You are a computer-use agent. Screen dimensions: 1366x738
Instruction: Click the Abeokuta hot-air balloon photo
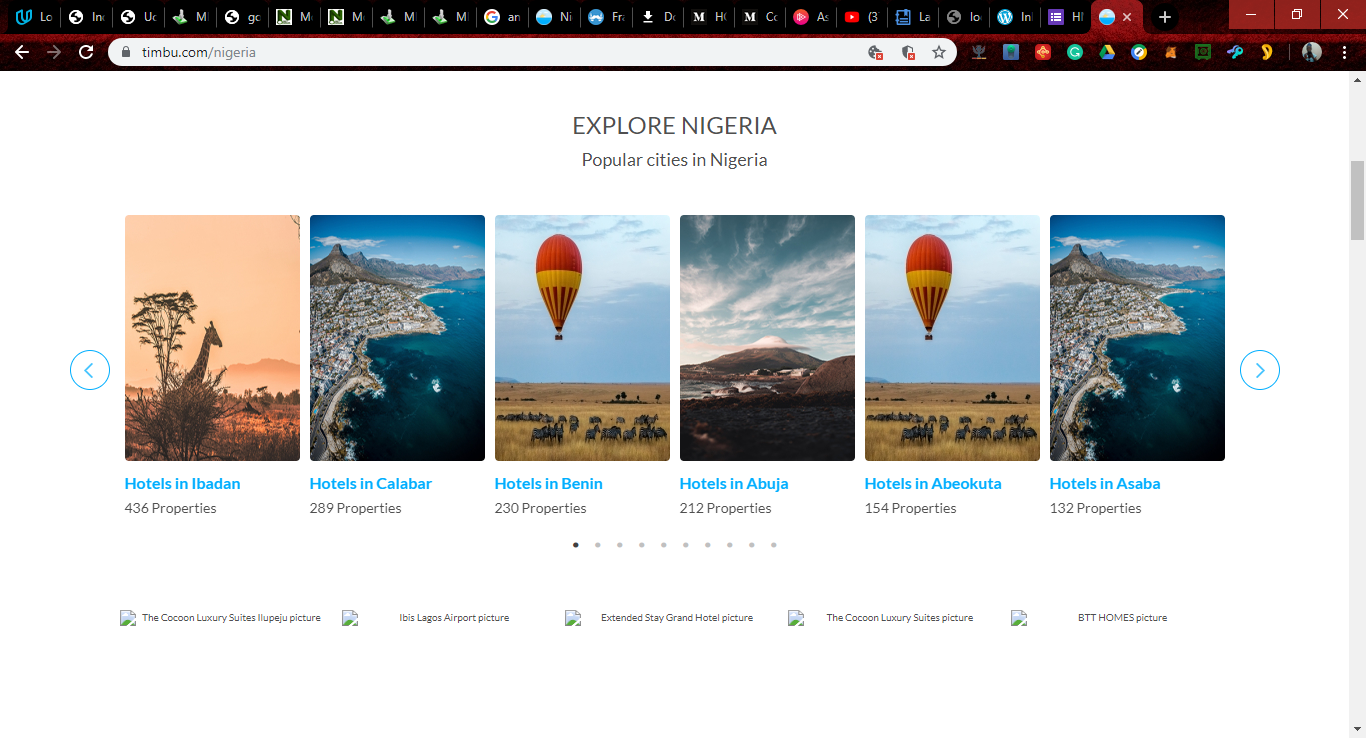[x=952, y=338]
